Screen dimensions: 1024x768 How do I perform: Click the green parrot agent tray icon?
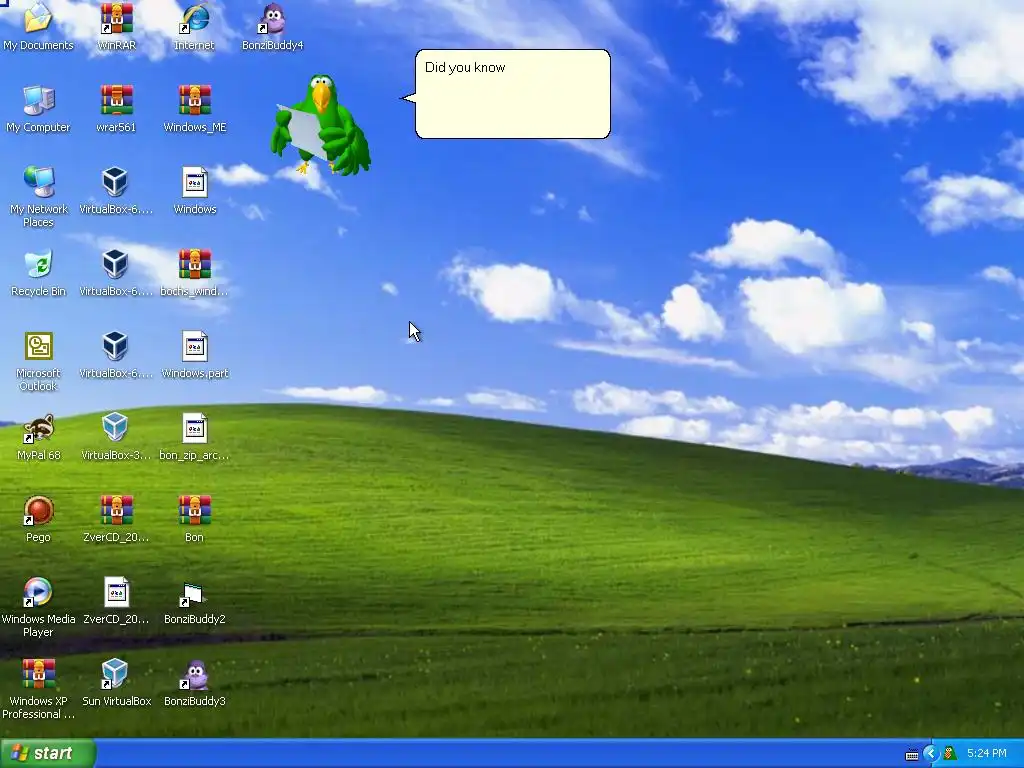coord(950,753)
